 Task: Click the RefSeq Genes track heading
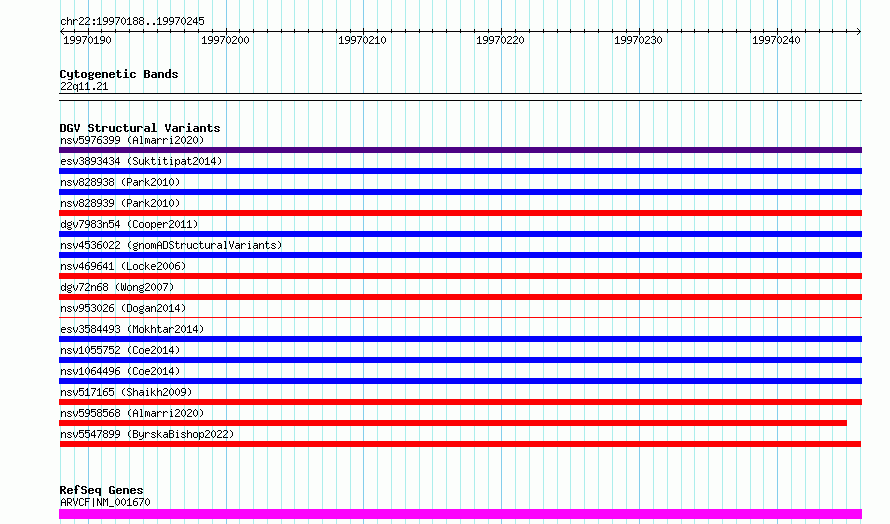click(x=102, y=490)
